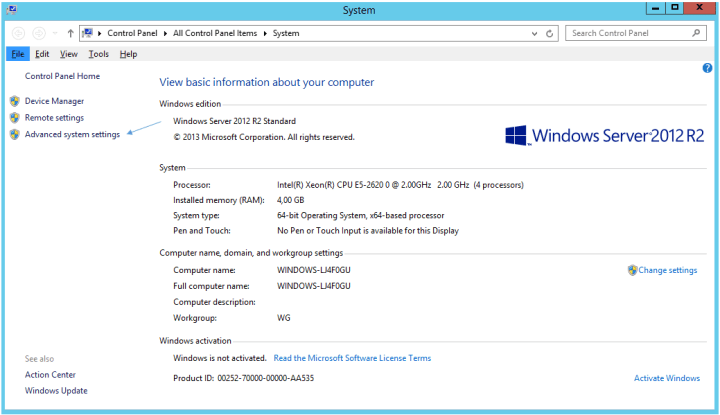Go up one level with the Up arrow
The height and width of the screenshot is (415, 720).
[69, 33]
